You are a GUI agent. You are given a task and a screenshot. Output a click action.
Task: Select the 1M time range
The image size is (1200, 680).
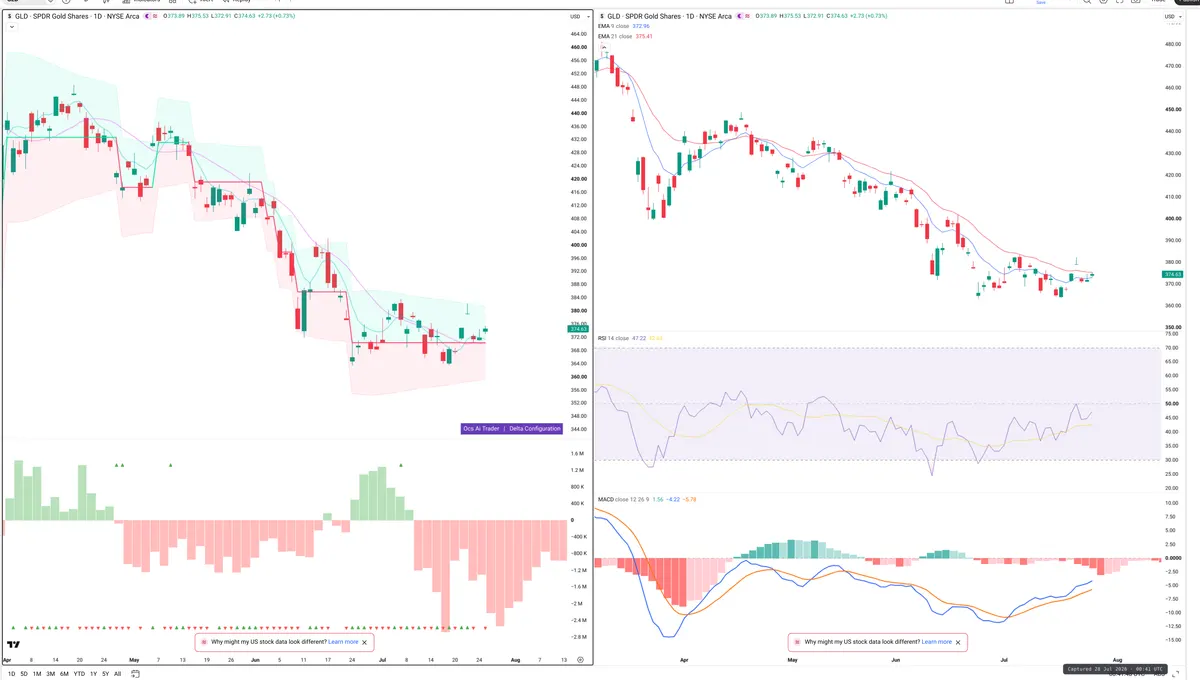pyautogui.click(x=37, y=674)
